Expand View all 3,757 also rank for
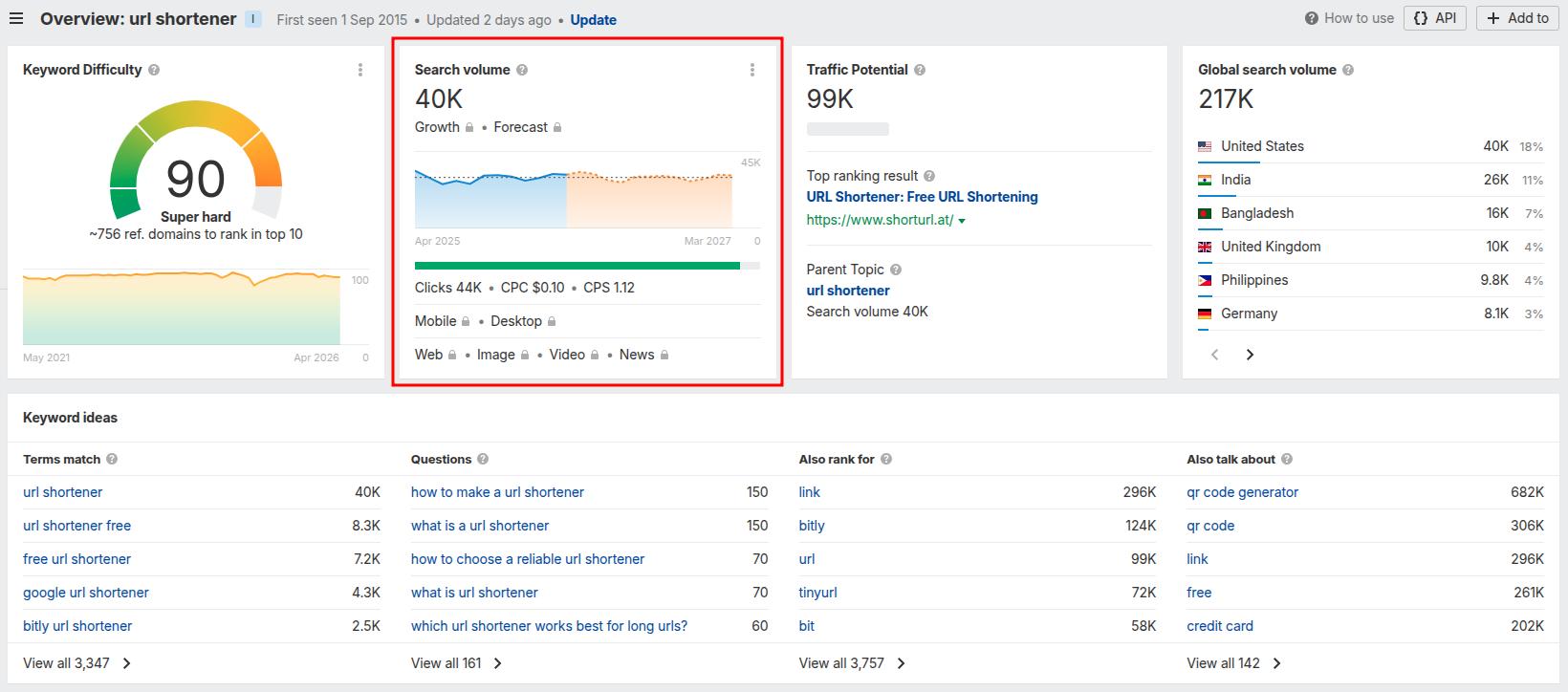This screenshot has width=1568, height=692. pyautogui.click(x=853, y=663)
